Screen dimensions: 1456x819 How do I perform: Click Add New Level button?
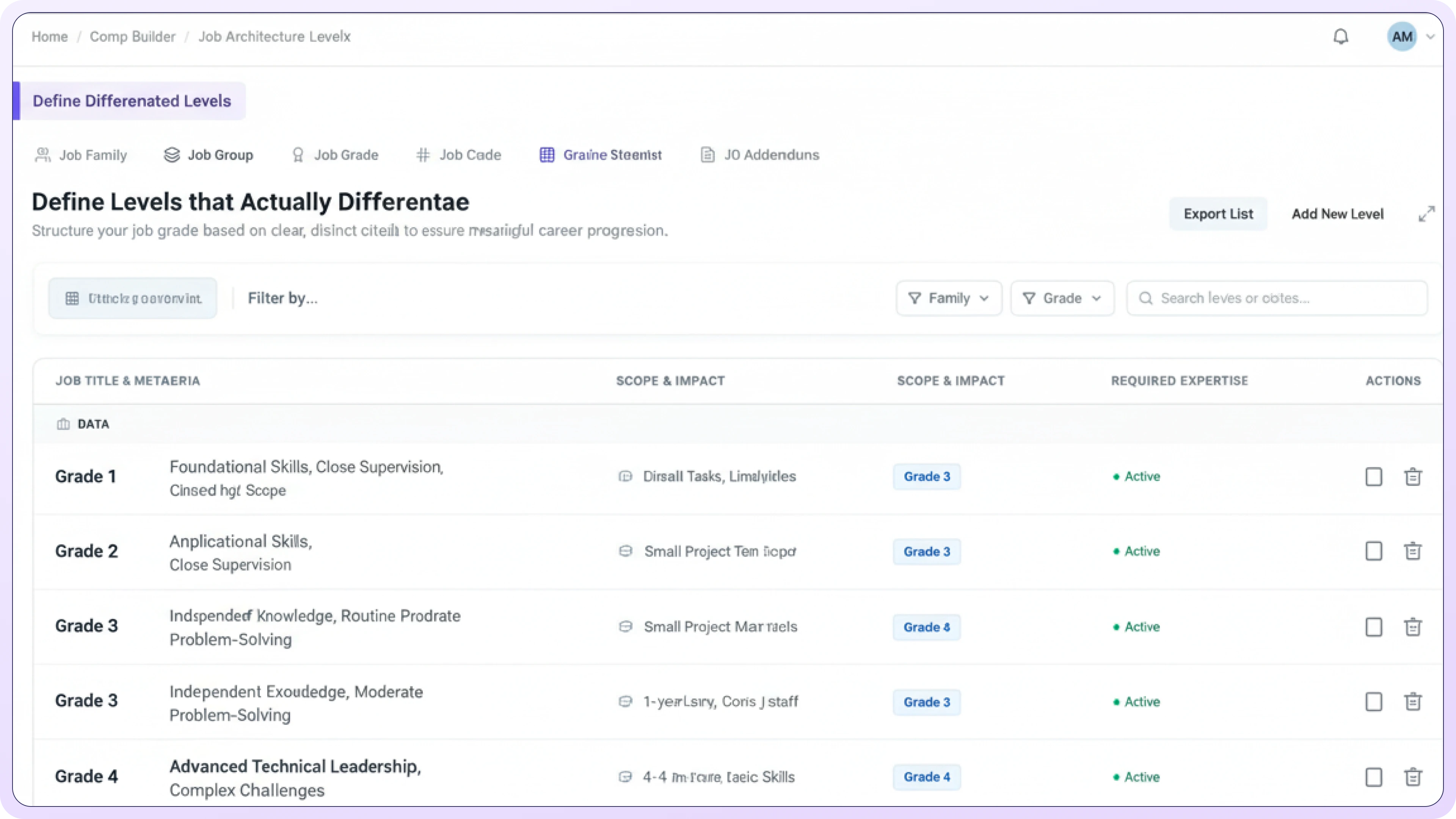point(1337,213)
